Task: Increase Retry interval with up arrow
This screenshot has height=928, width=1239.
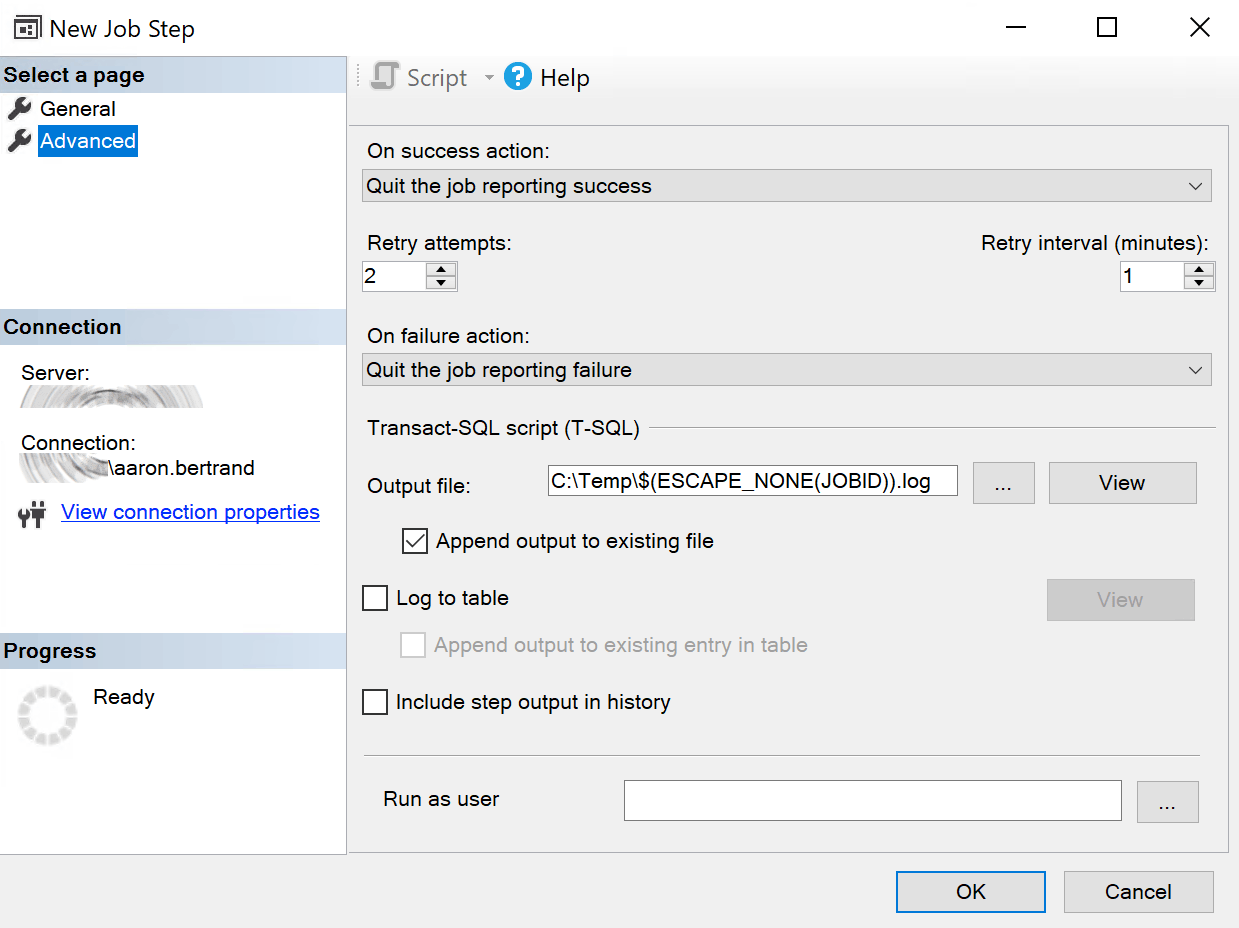Action: coord(1199,270)
